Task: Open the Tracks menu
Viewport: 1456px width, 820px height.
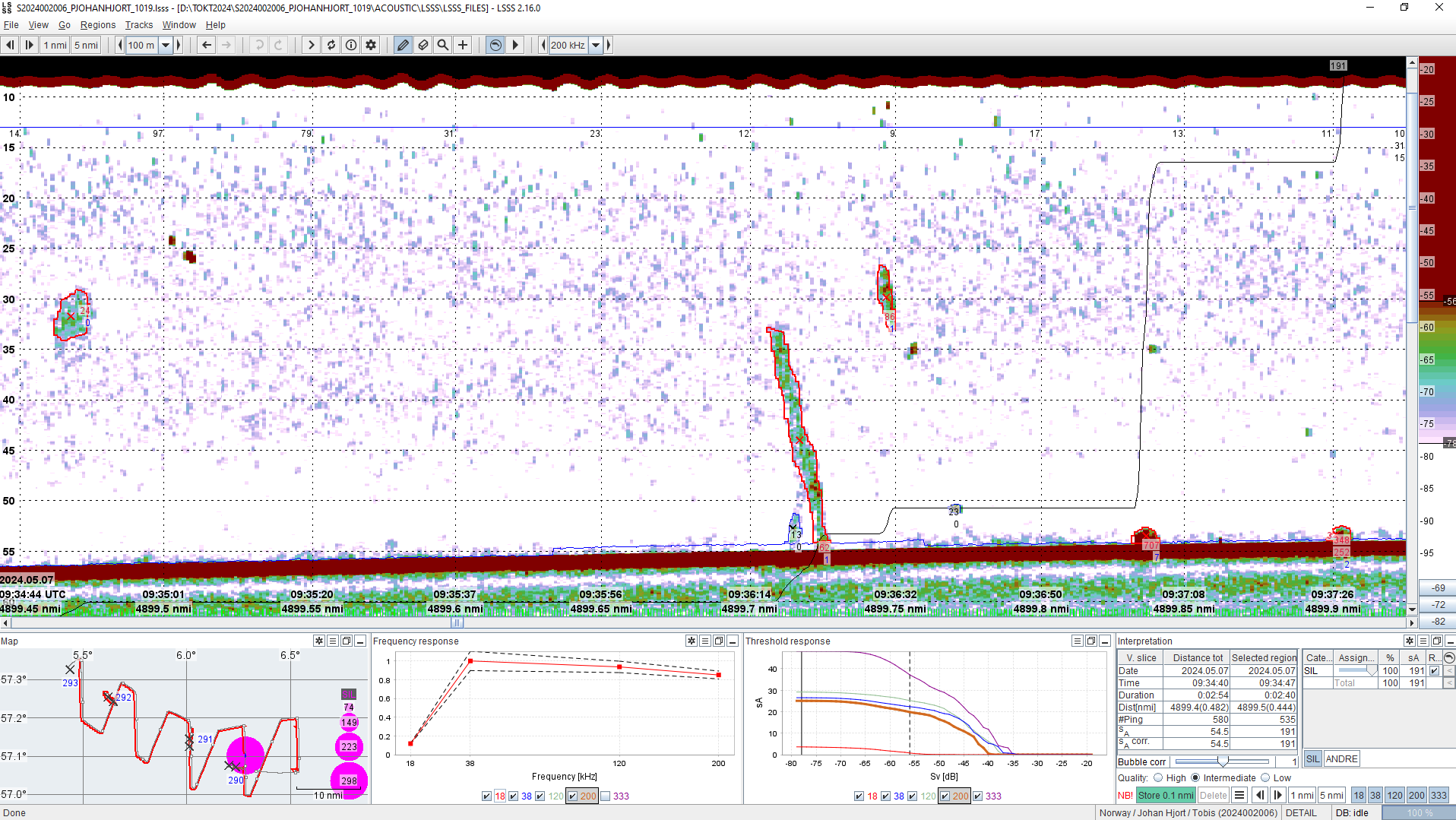Action: (139, 25)
